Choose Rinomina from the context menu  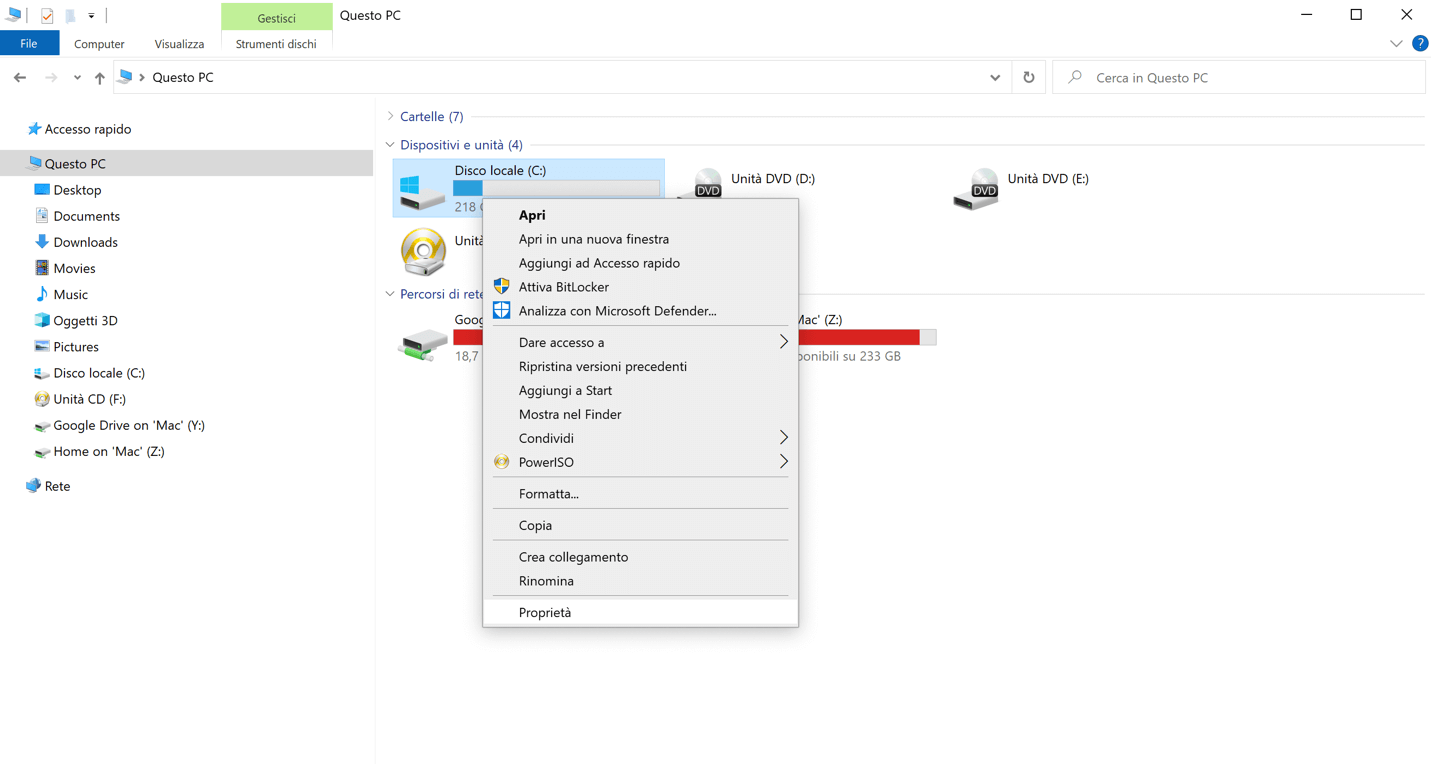pyautogui.click(x=640, y=581)
